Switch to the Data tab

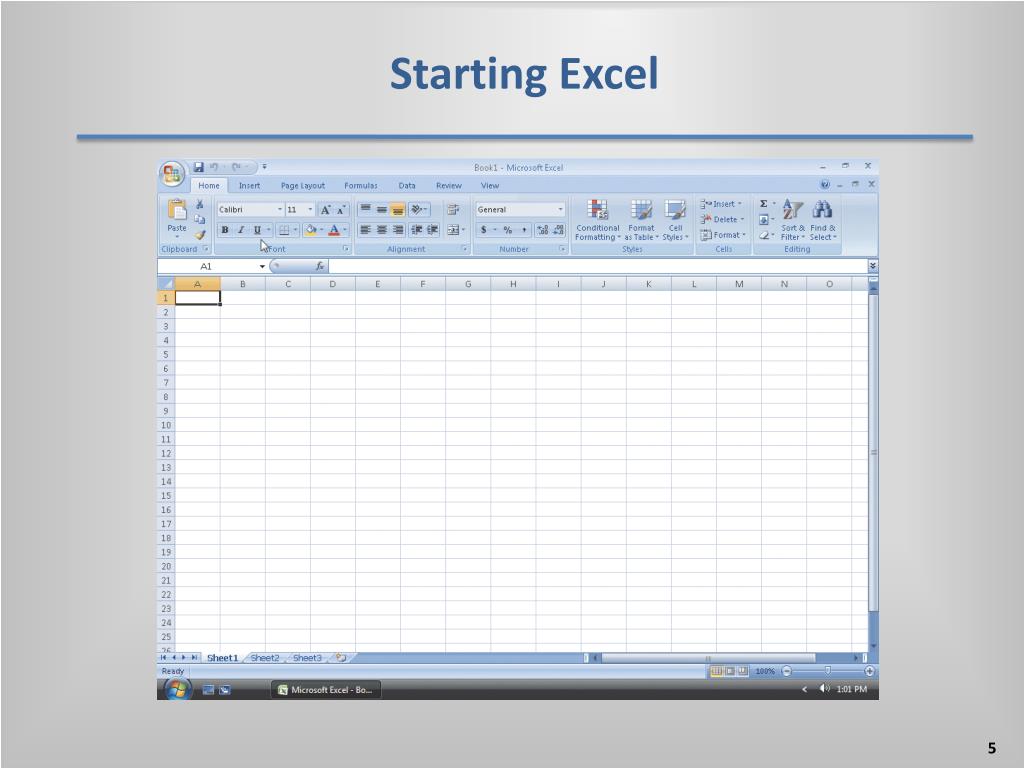[407, 185]
